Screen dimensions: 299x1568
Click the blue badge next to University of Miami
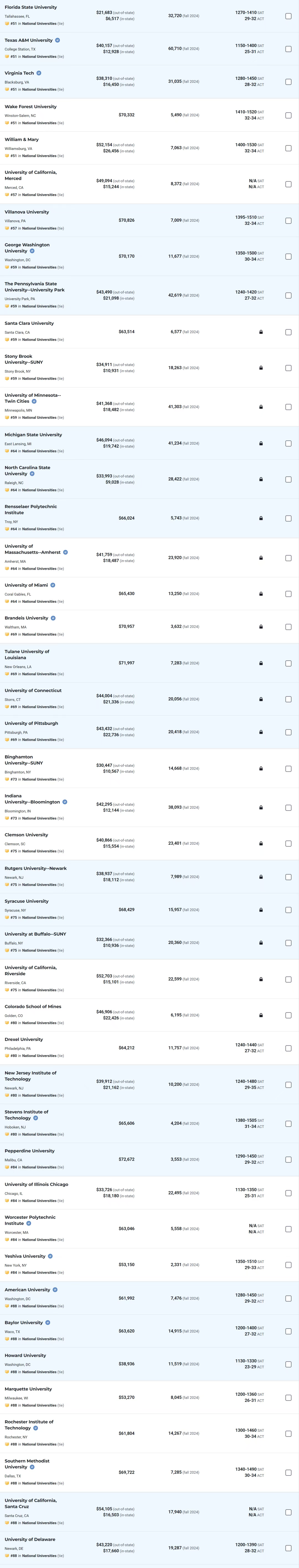(x=53, y=585)
